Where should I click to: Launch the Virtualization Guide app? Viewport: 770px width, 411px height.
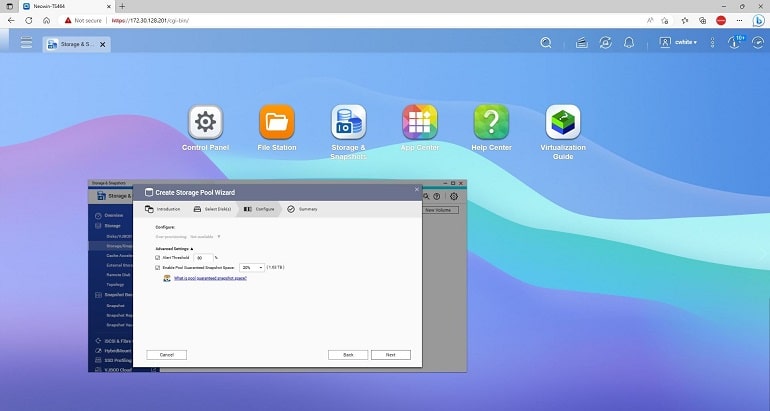point(563,122)
